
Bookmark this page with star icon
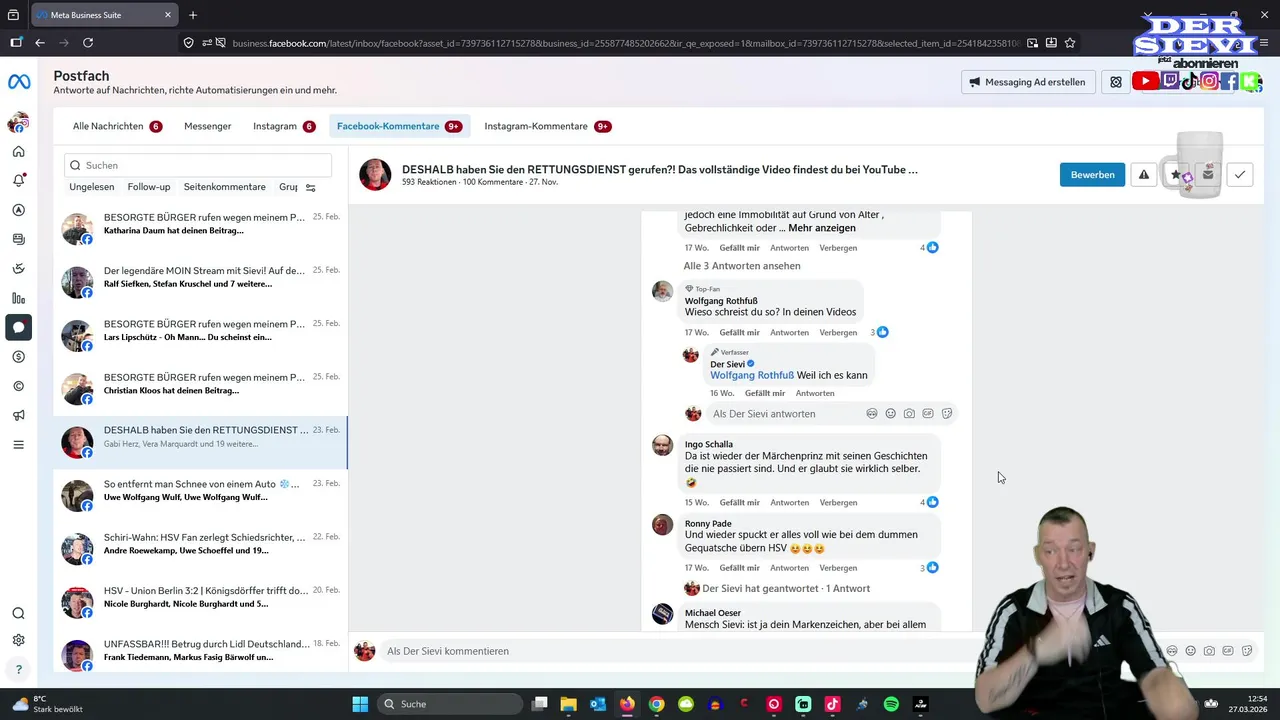pos(1070,43)
